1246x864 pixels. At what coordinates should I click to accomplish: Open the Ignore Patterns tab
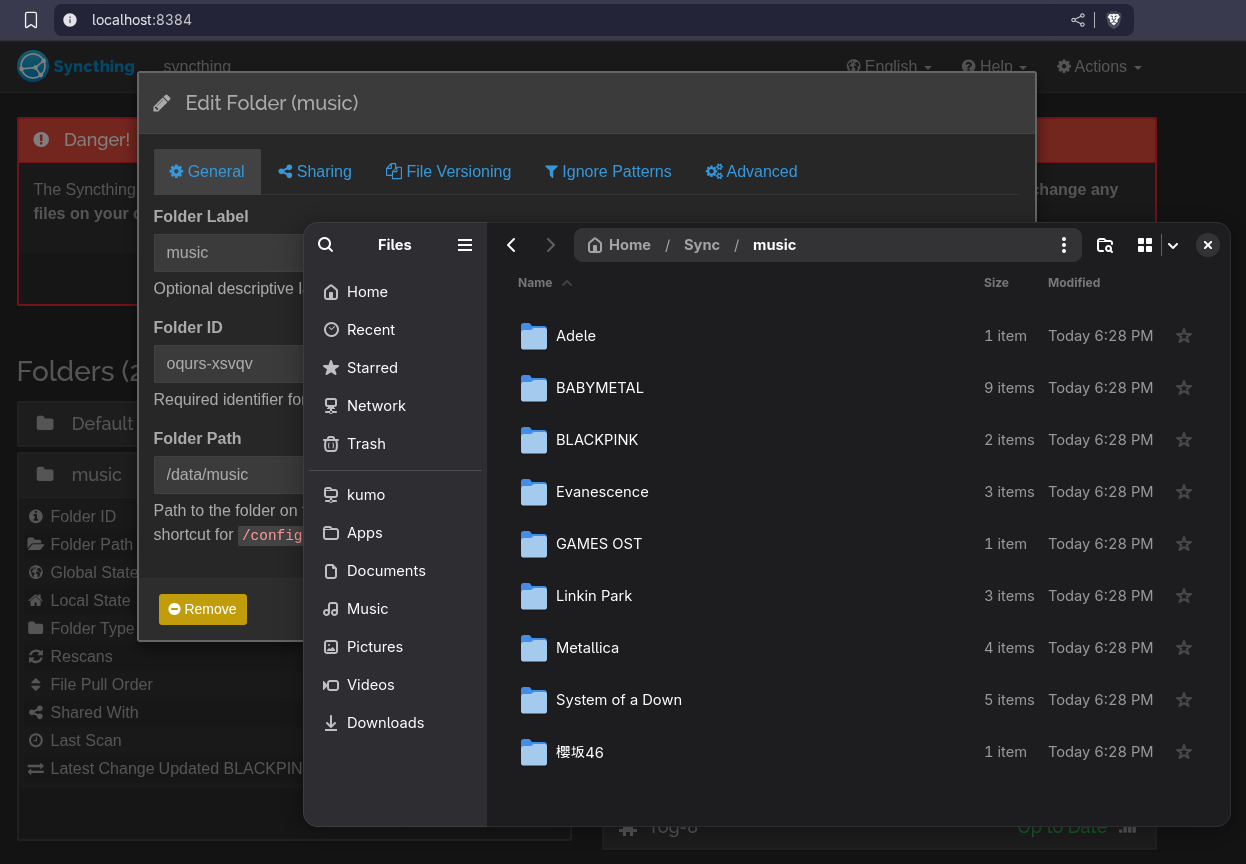[608, 172]
